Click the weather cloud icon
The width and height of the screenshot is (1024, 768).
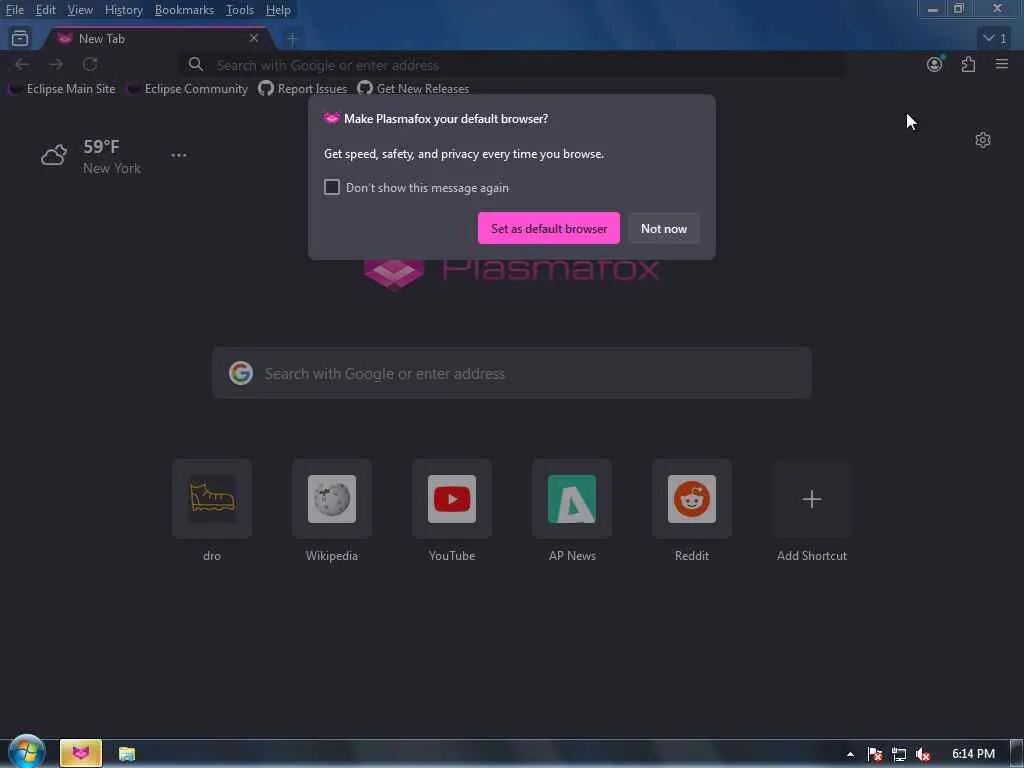(x=54, y=155)
